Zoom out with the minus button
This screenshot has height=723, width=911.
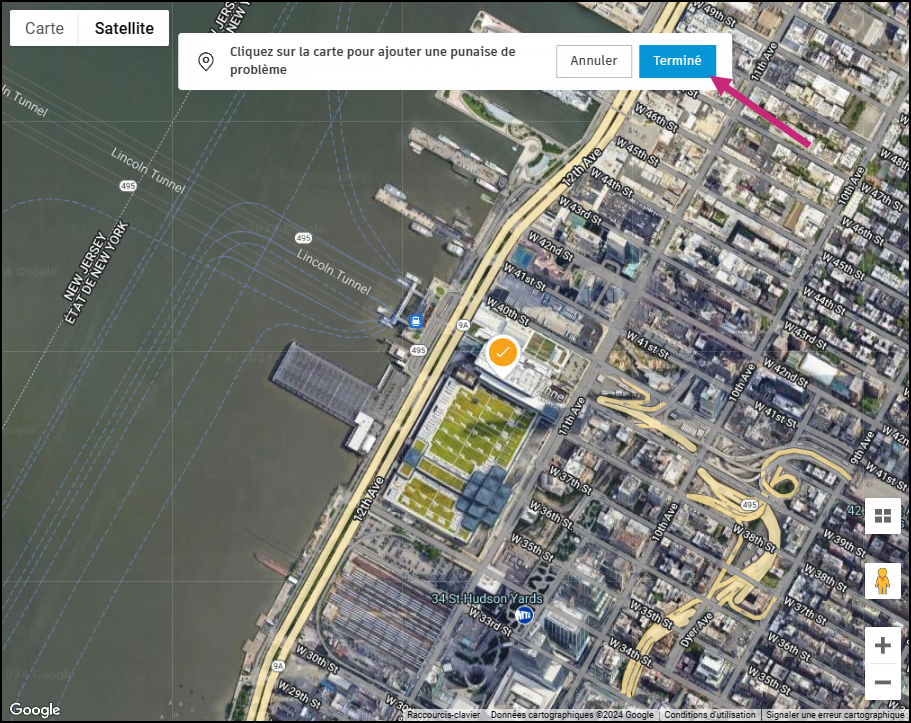click(883, 682)
